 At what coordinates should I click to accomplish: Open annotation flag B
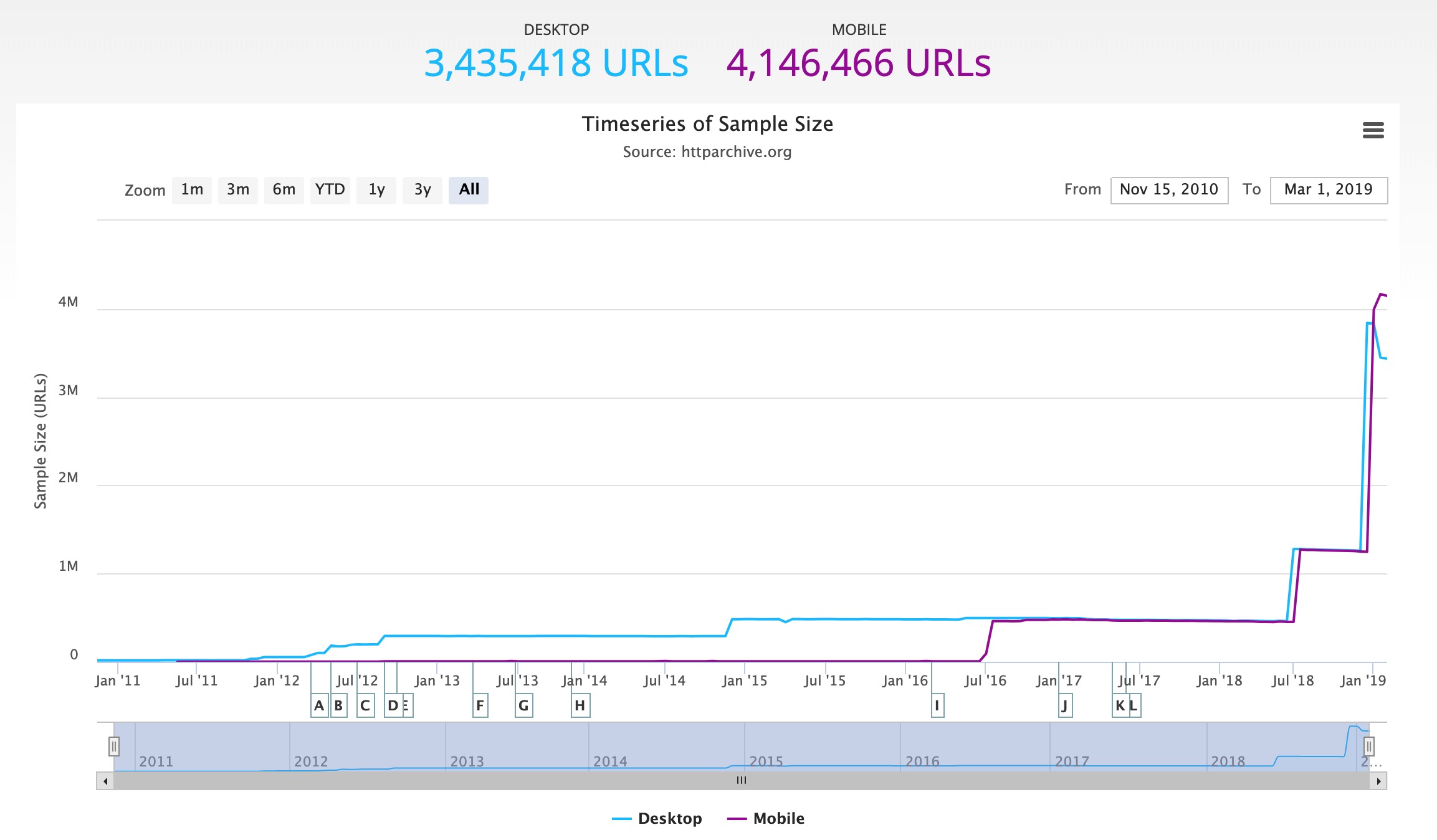(x=338, y=705)
